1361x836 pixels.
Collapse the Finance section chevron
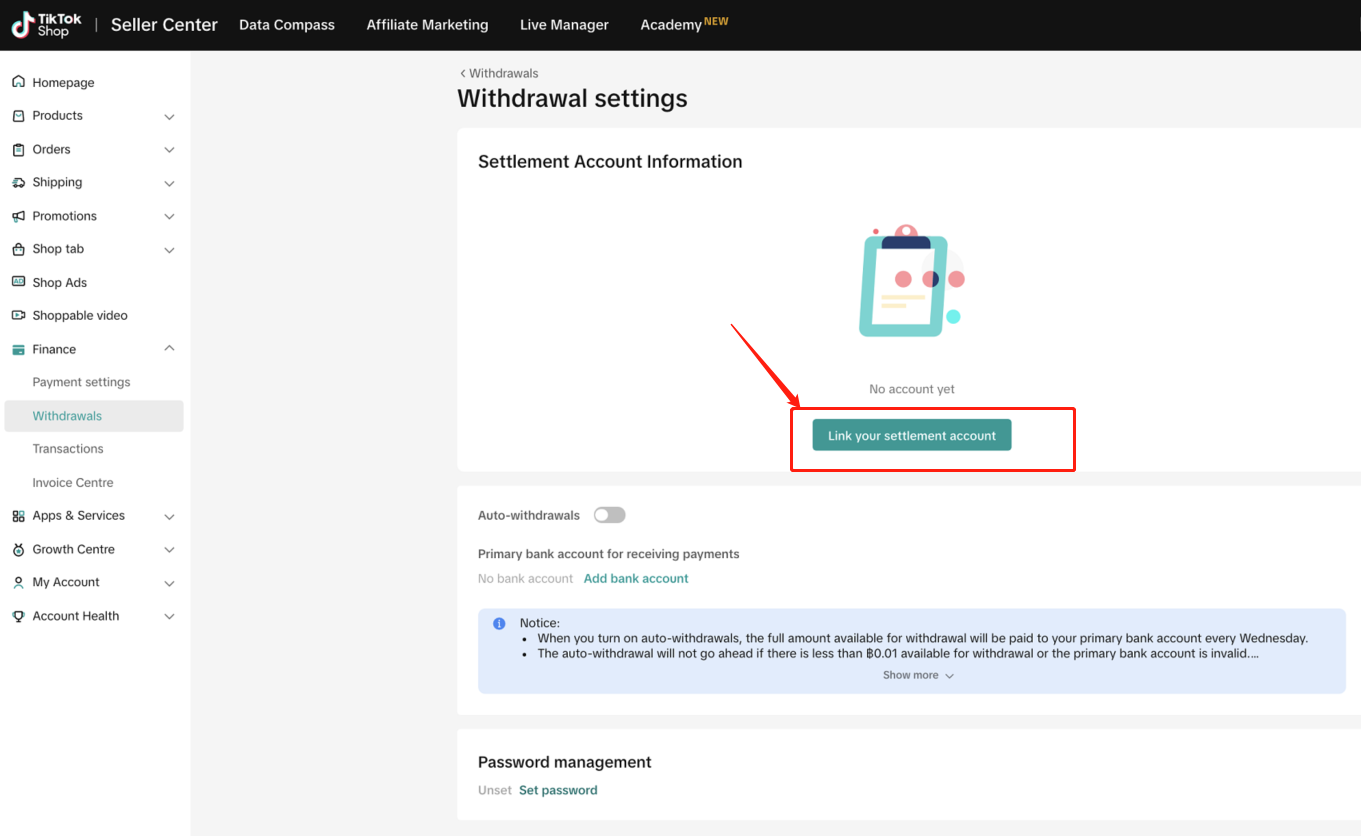pyautogui.click(x=169, y=349)
